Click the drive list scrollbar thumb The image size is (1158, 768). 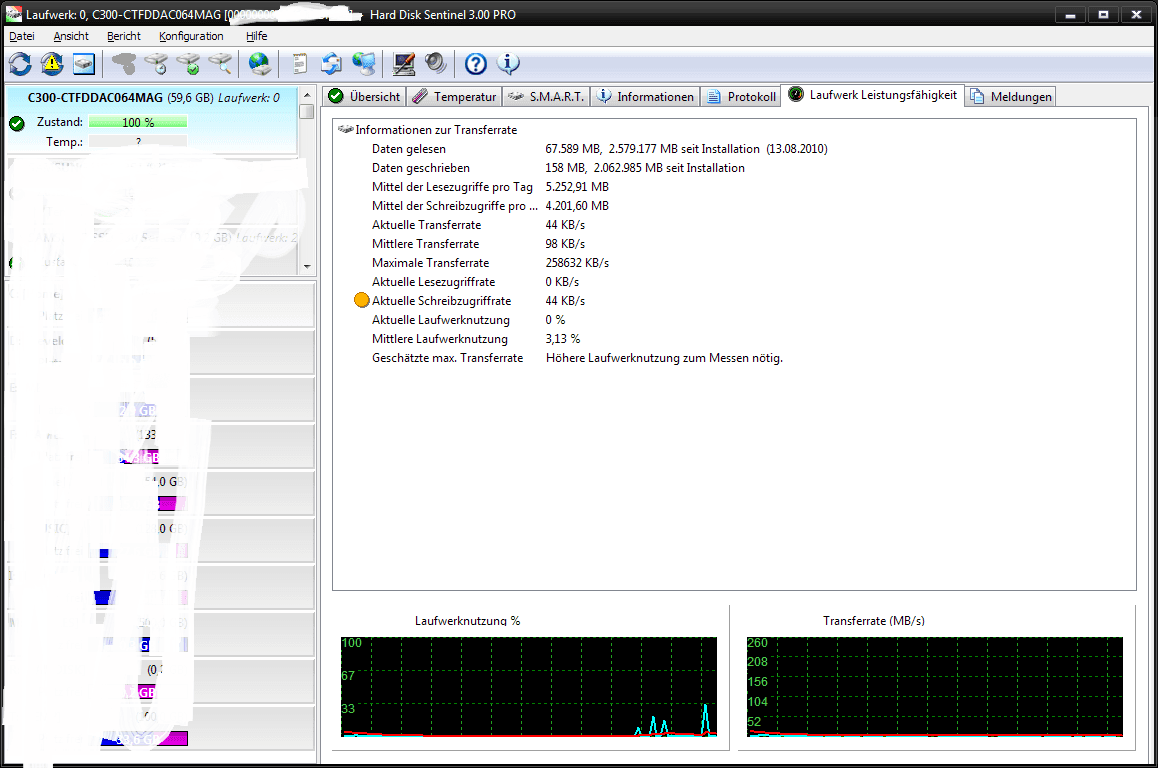(306, 112)
